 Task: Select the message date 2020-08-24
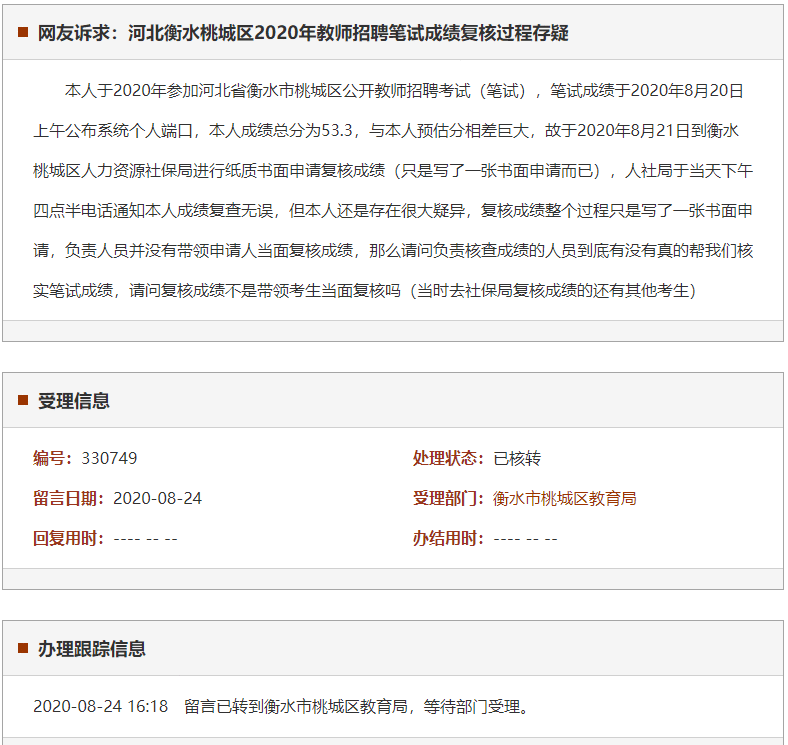click(157, 499)
